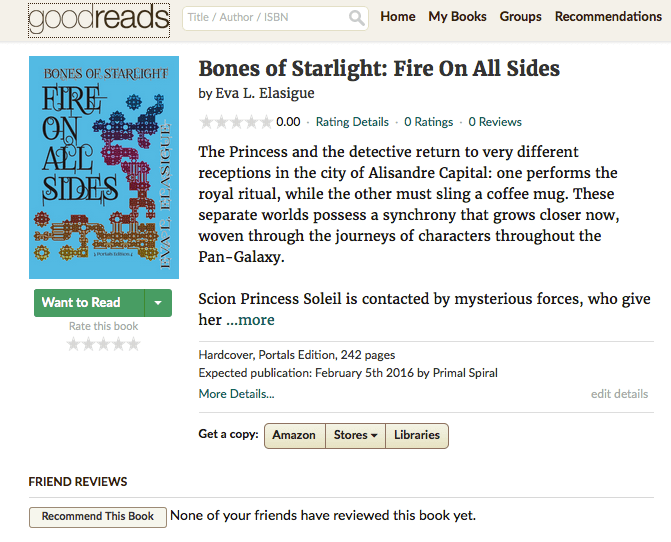Click the search magnifier icon
Screen dimensions: 671x542
[x=357, y=18]
